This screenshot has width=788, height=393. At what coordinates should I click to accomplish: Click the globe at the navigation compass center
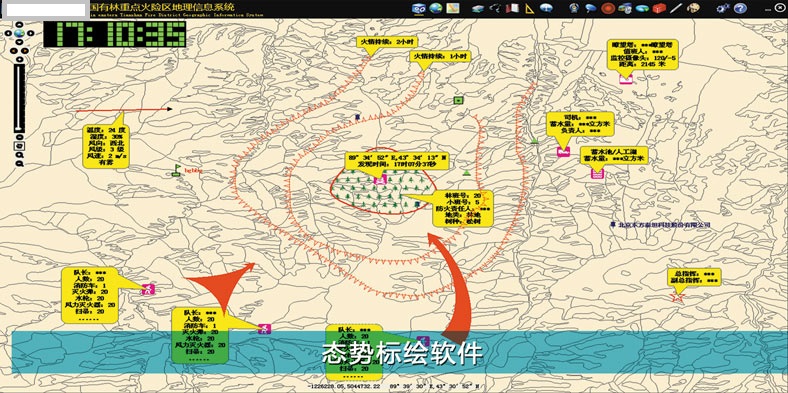(19, 33)
